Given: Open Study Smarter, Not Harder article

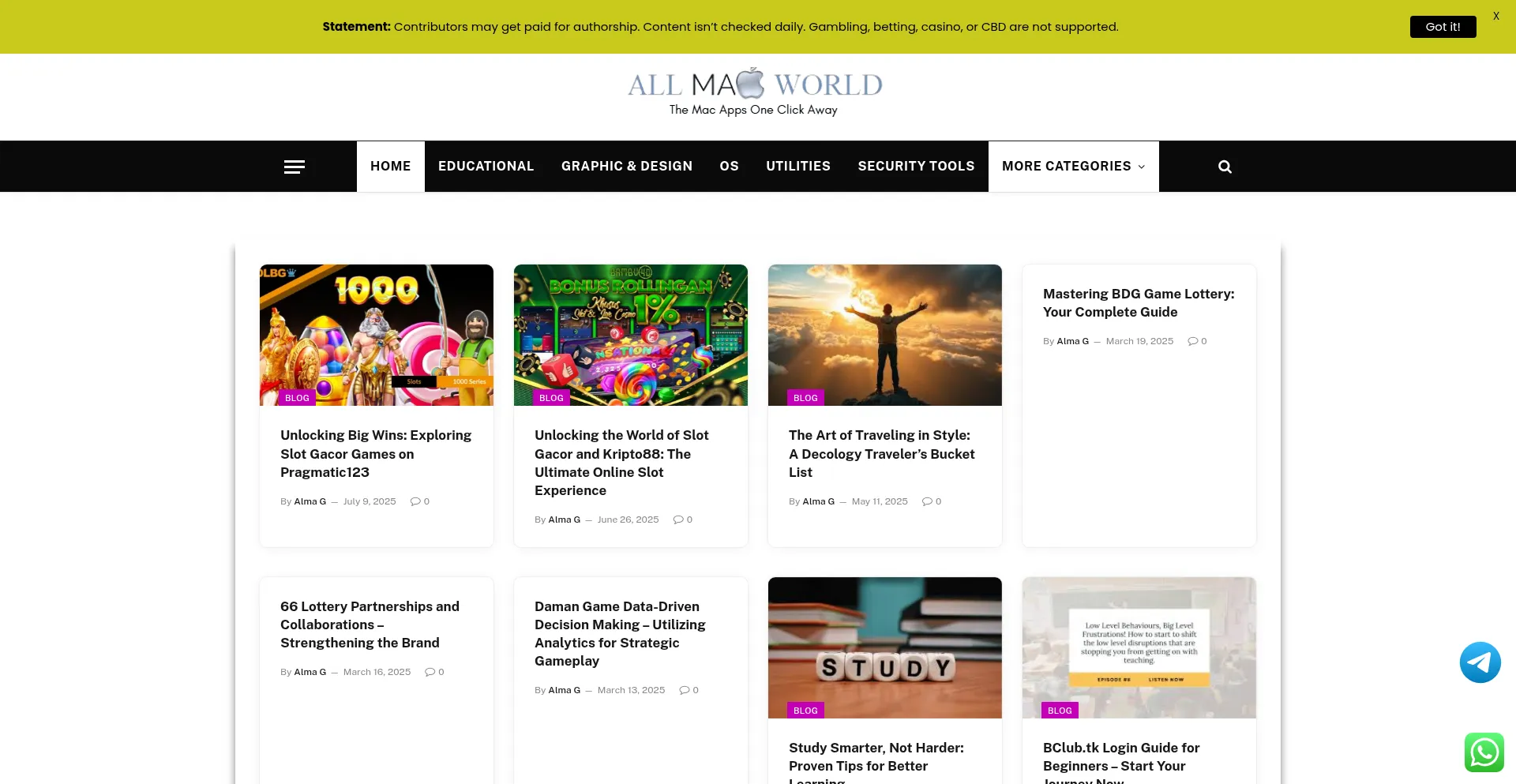Looking at the screenshot, I should 876,762.
